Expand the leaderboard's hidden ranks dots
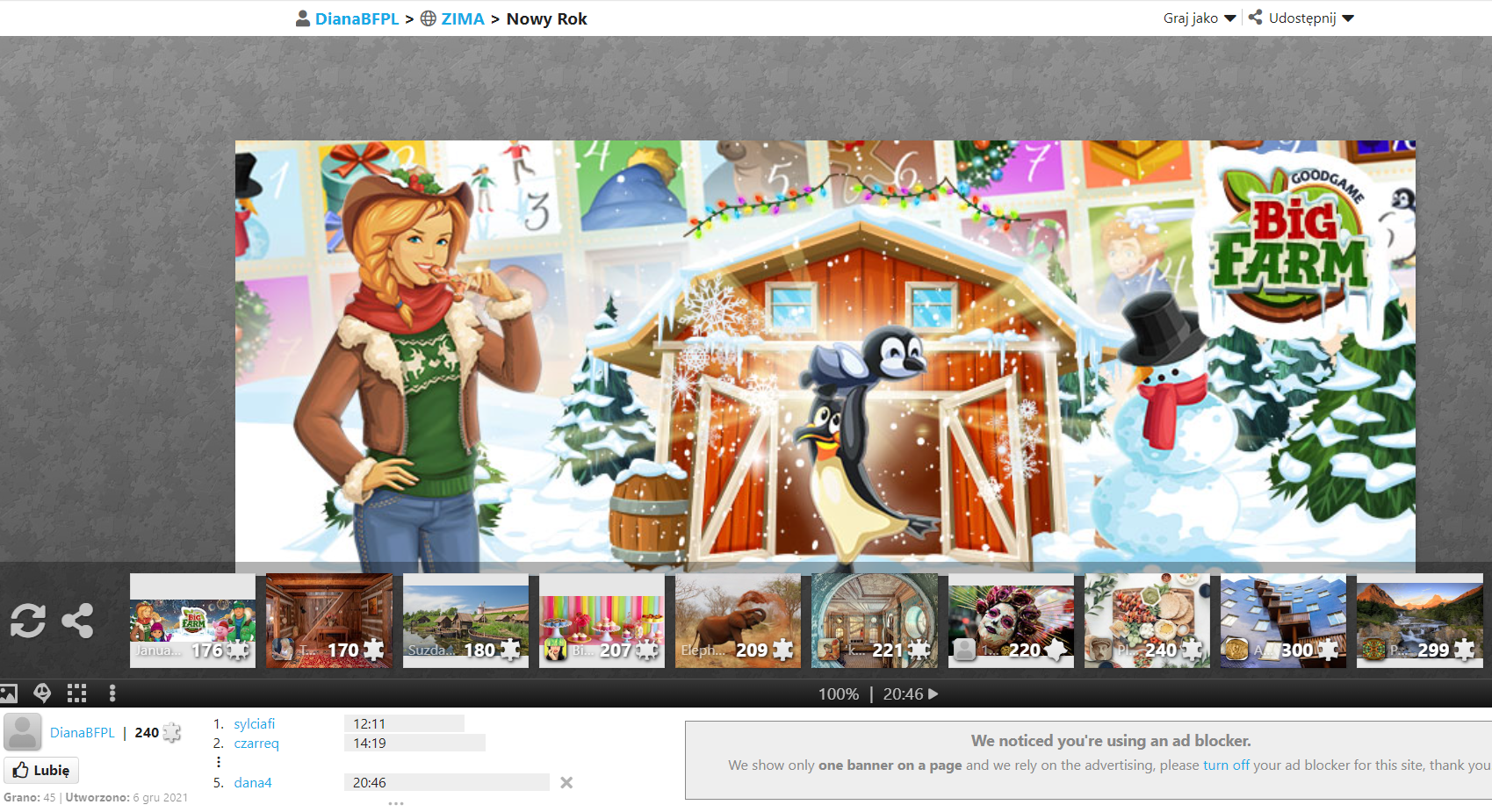 coord(219,762)
